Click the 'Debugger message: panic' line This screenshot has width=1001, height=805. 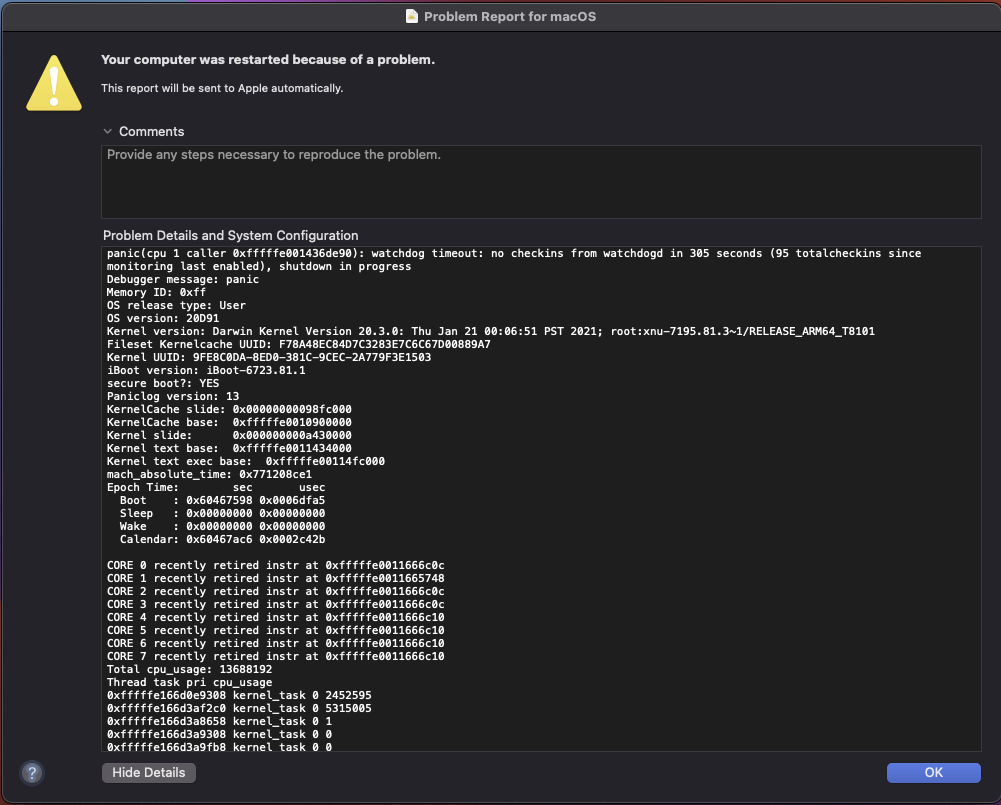(183, 280)
